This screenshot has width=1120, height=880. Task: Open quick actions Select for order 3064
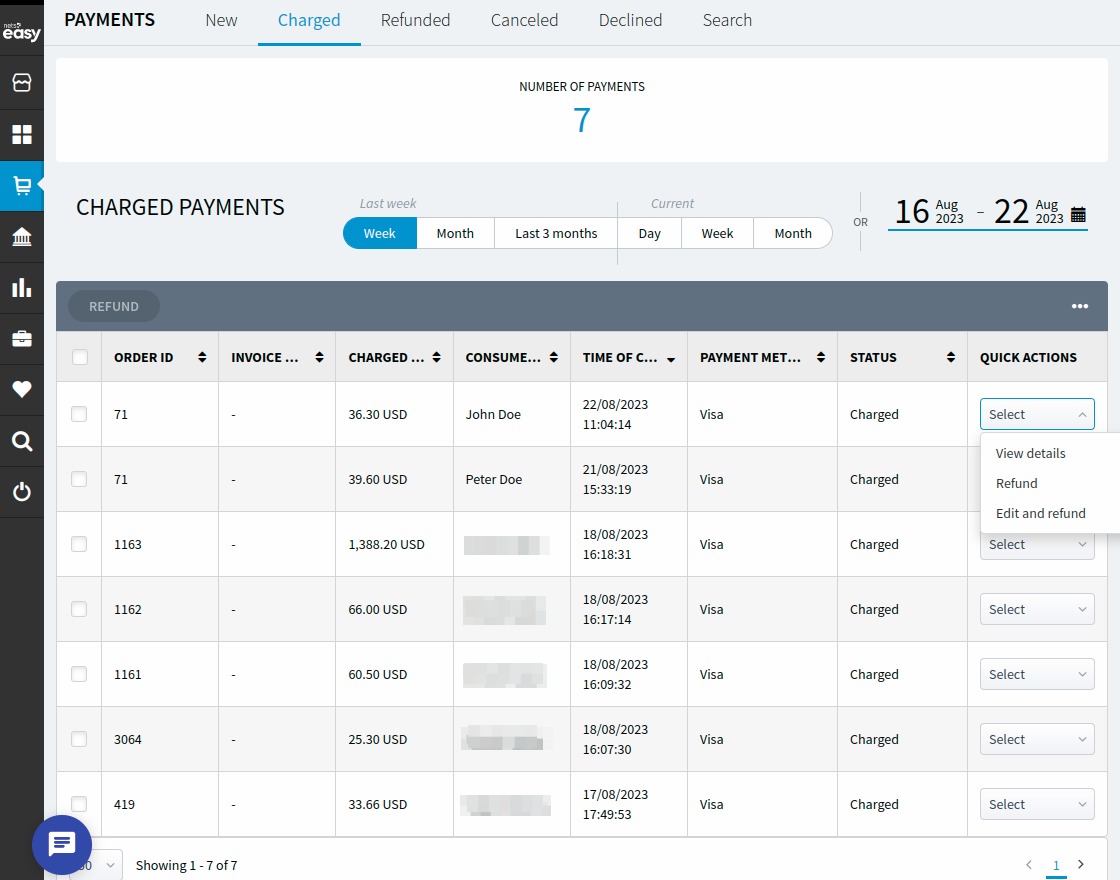point(1037,739)
